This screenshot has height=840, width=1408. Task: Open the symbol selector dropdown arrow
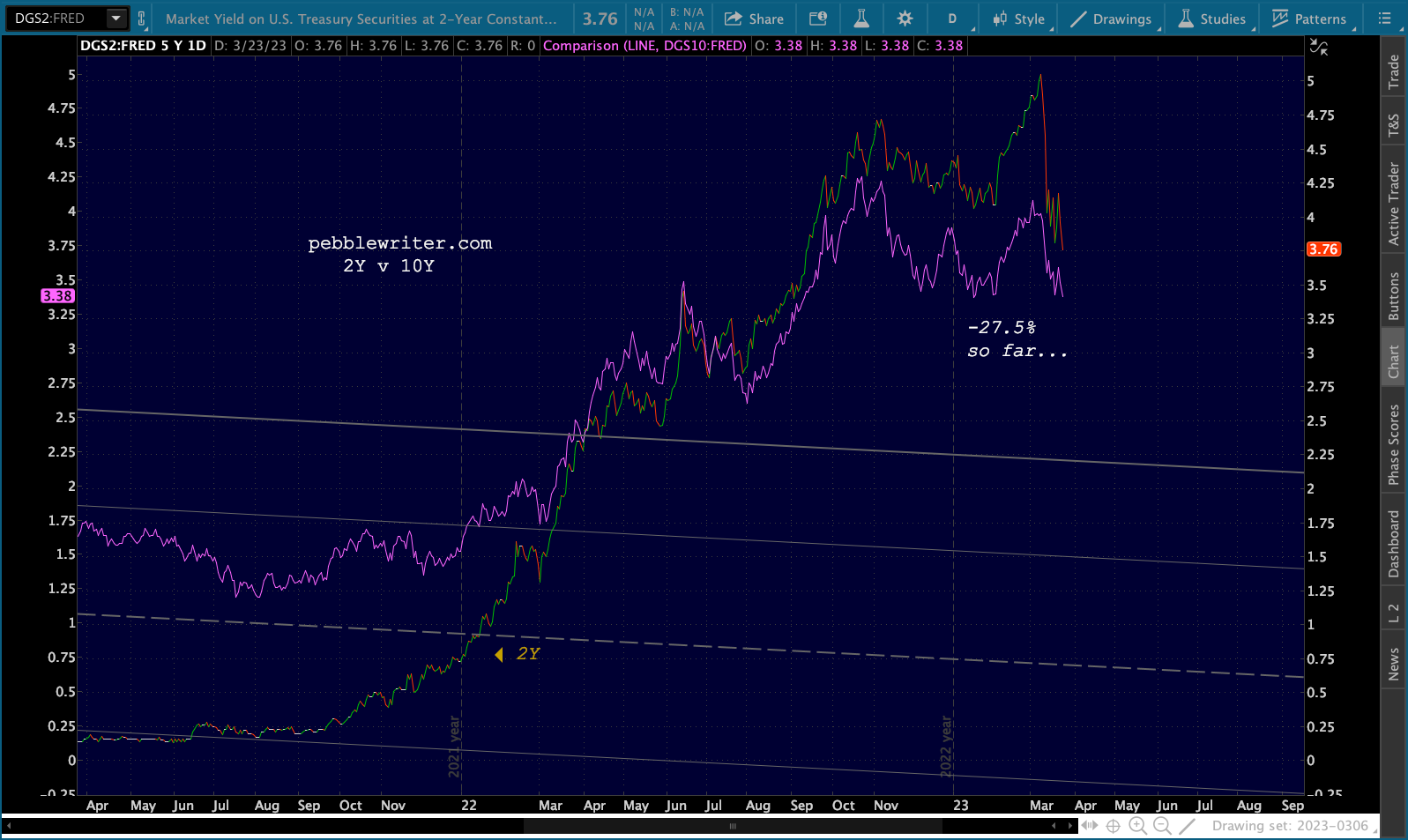pos(116,19)
